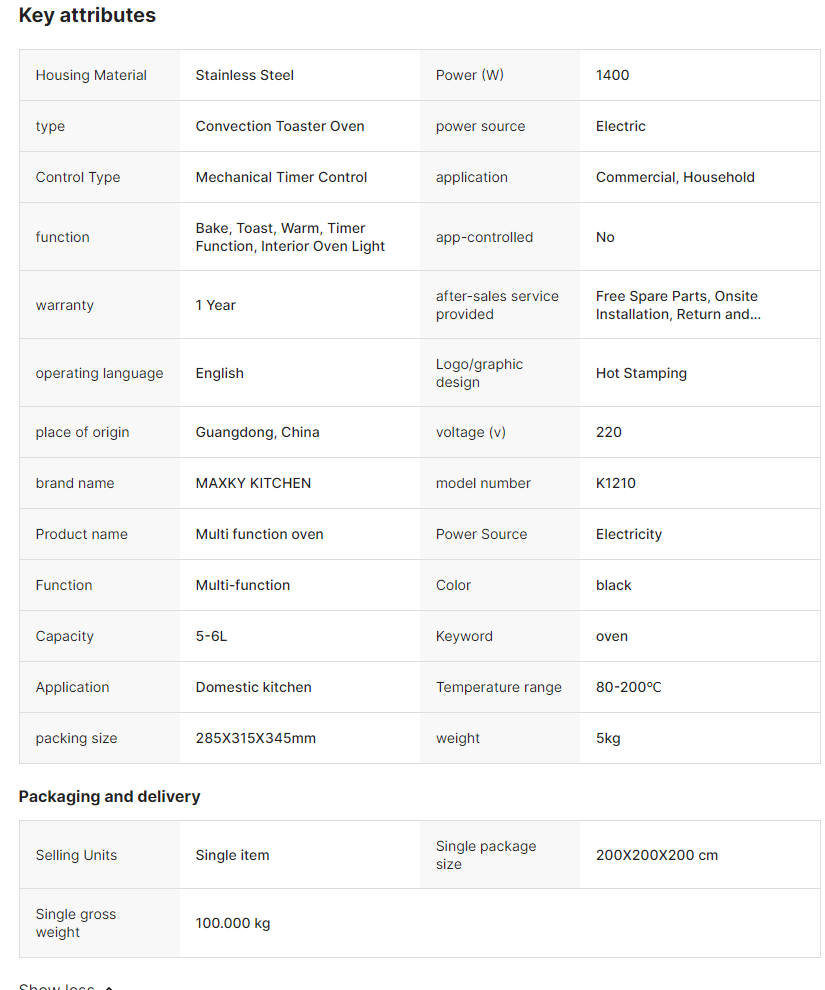Click the 80-200℃ temperature range value
This screenshot has height=990, width=825.
(628, 687)
